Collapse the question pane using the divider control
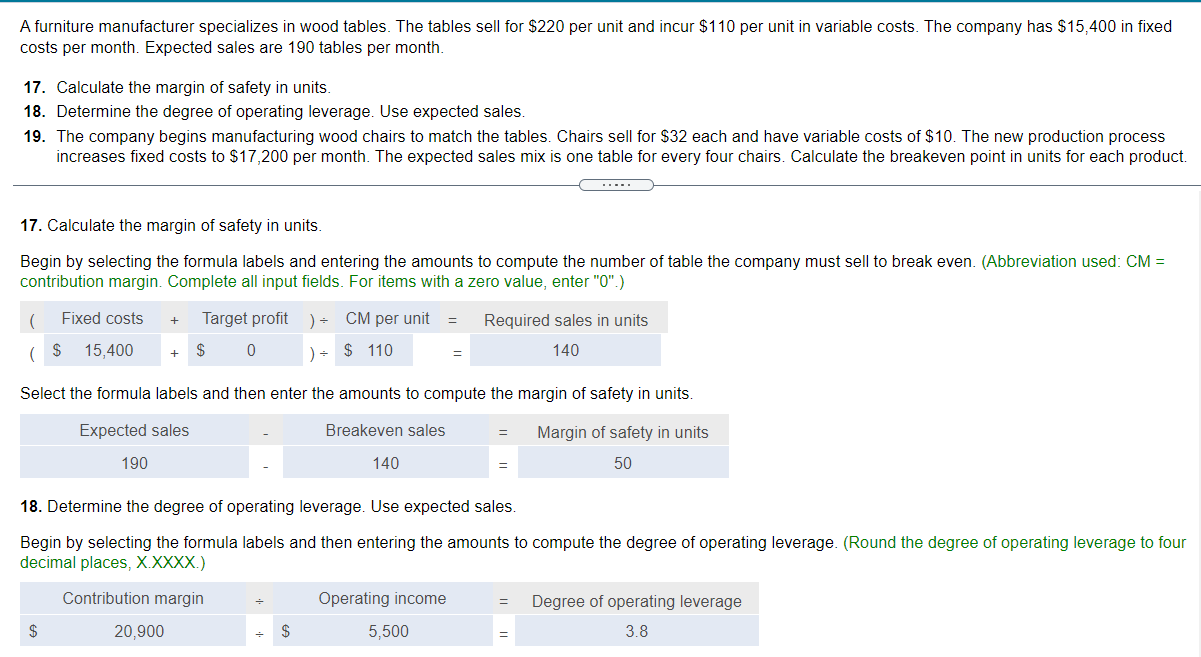The width and height of the screenshot is (1201, 657). (616, 185)
